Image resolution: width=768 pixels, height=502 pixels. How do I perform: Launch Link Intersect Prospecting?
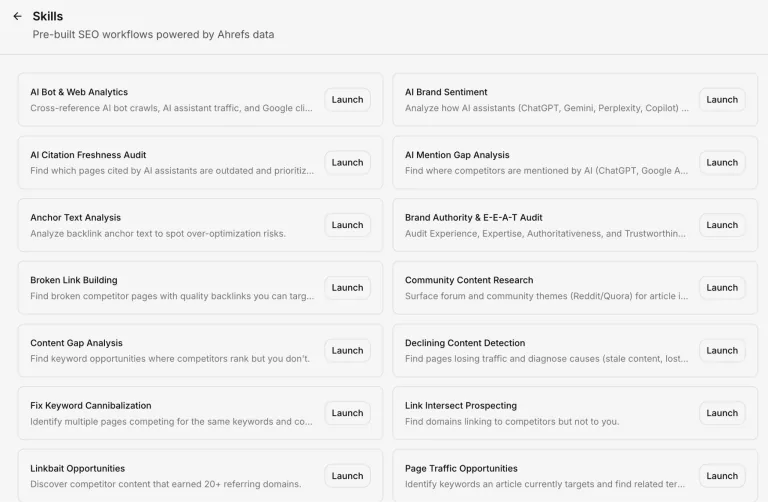pyautogui.click(x=722, y=413)
